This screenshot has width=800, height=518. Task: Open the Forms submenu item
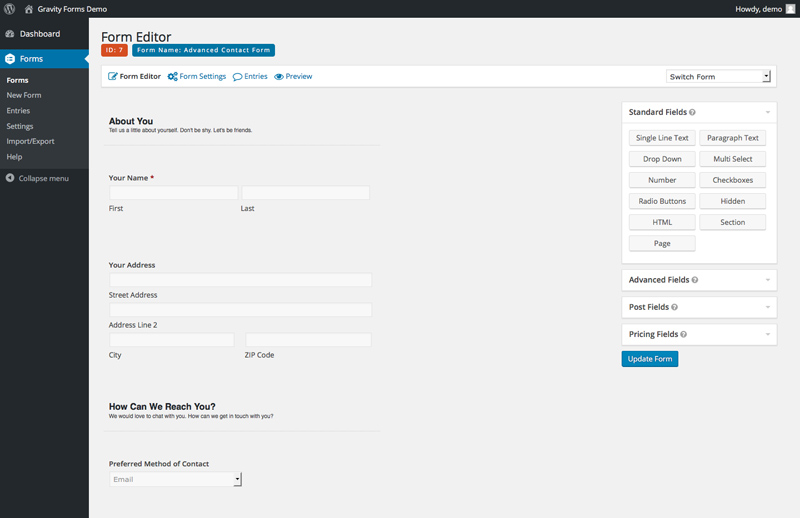(x=17, y=80)
